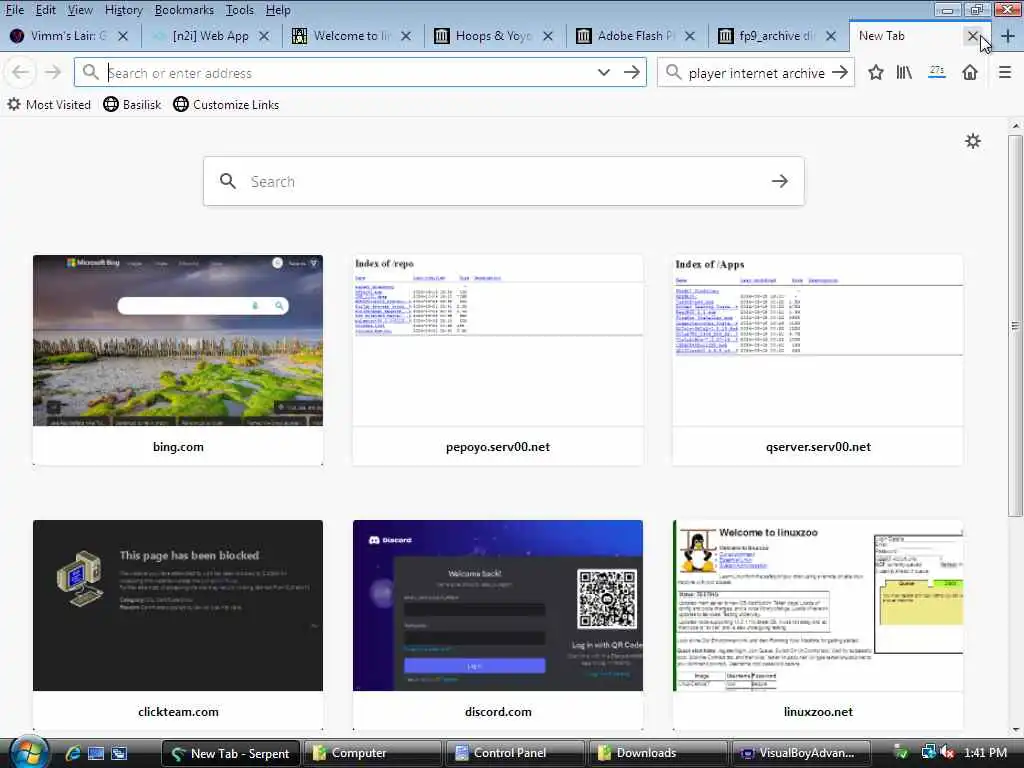Click the Go arrow in address bar

coord(632,72)
